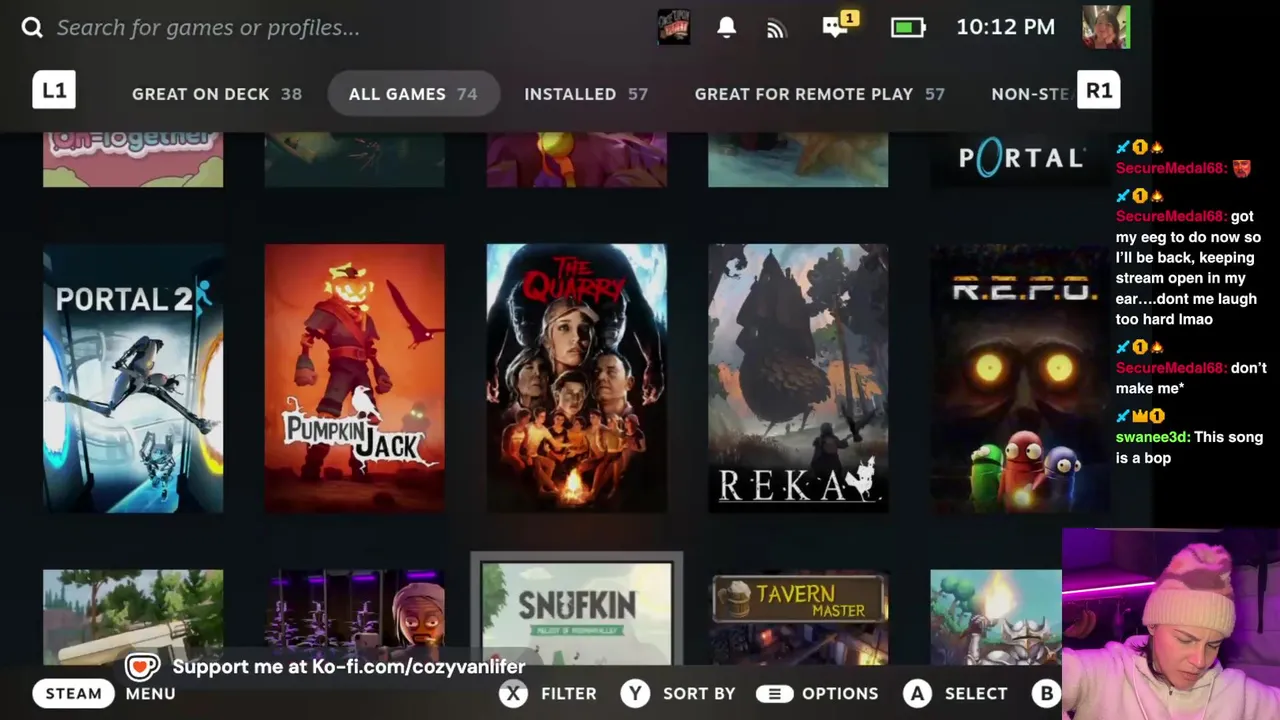Screen dimensions: 1280x720
Task: Open the Portal game tile
Action: click(x=1019, y=160)
